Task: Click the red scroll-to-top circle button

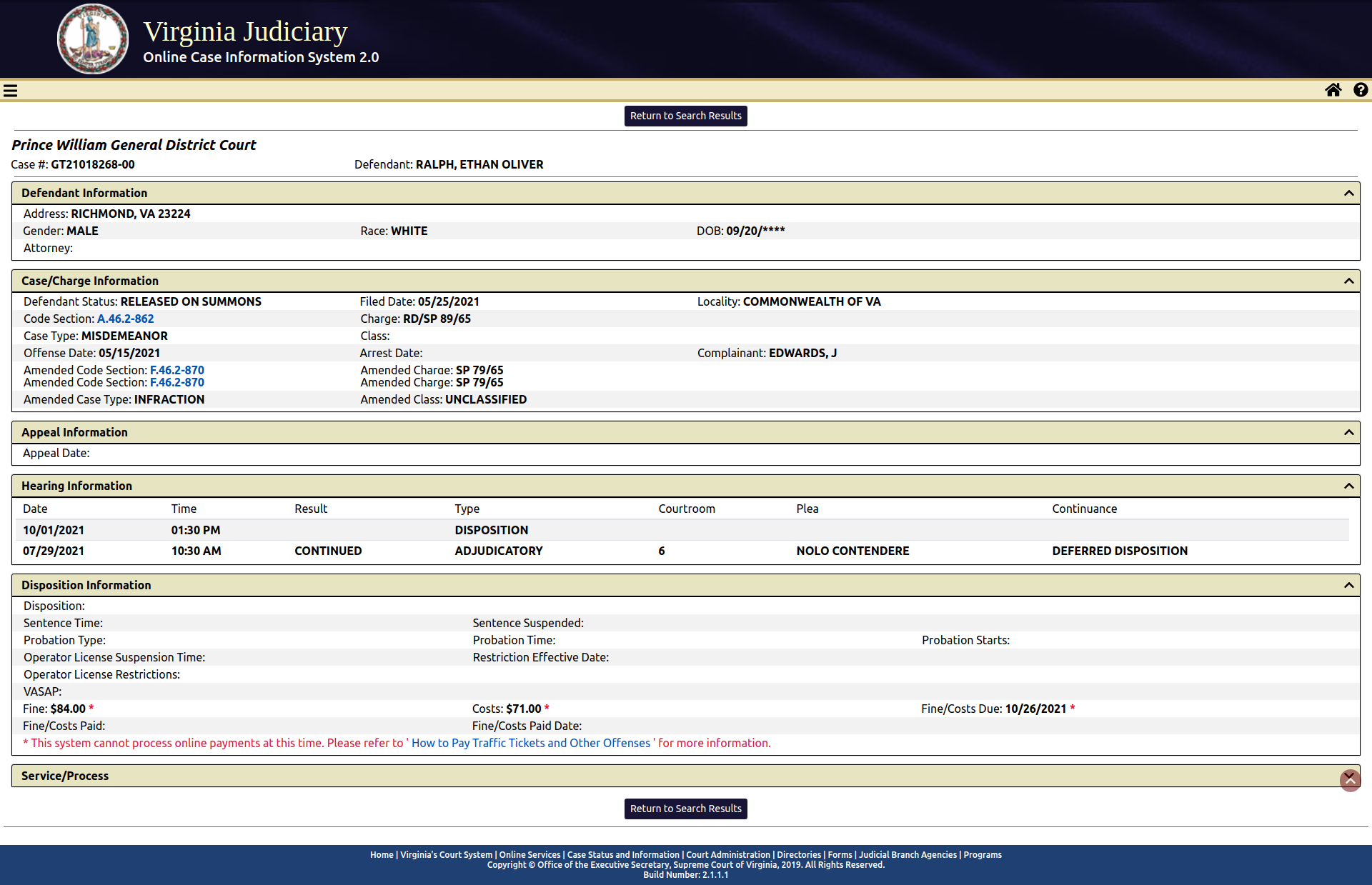Action: pos(1350,780)
